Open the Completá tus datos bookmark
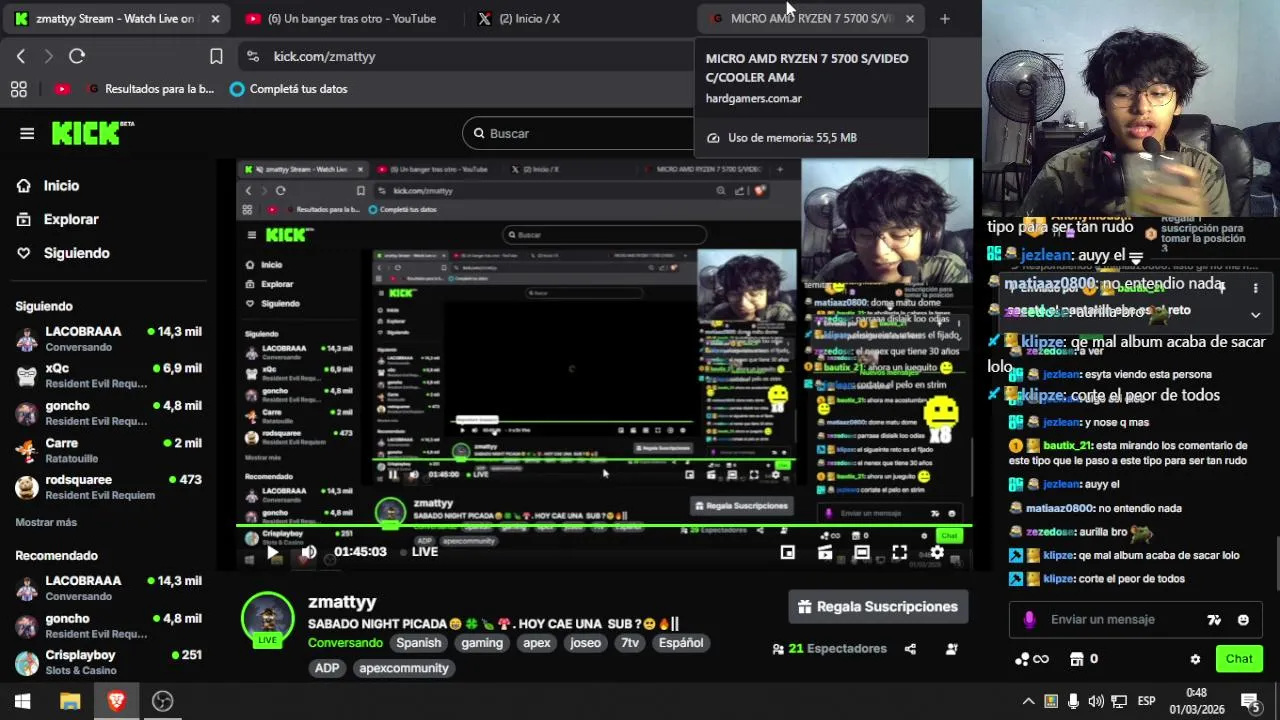 coord(289,89)
